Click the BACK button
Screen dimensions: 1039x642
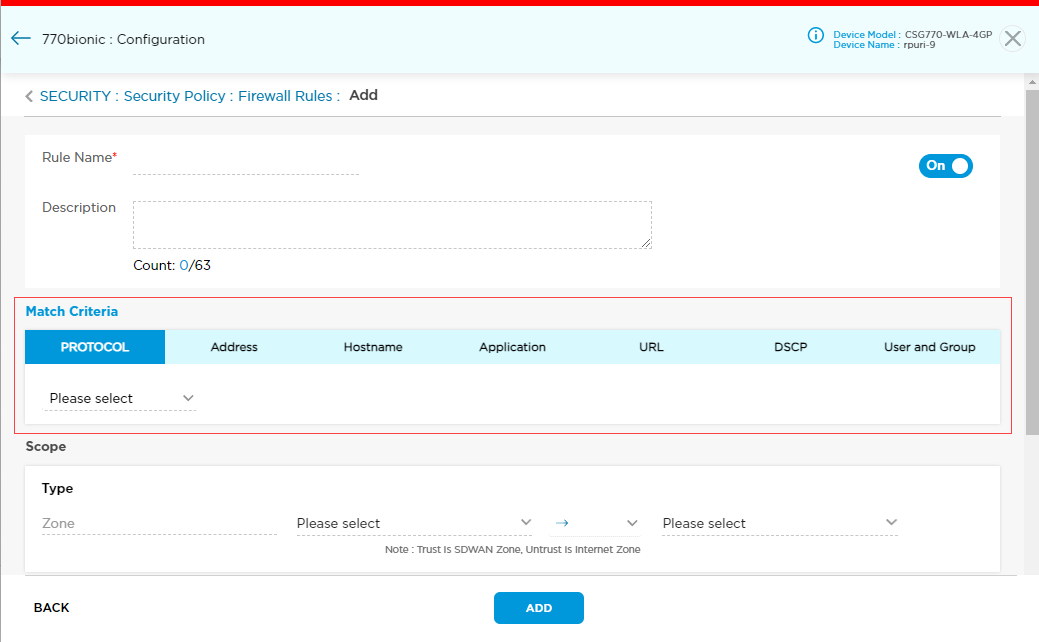coord(51,608)
